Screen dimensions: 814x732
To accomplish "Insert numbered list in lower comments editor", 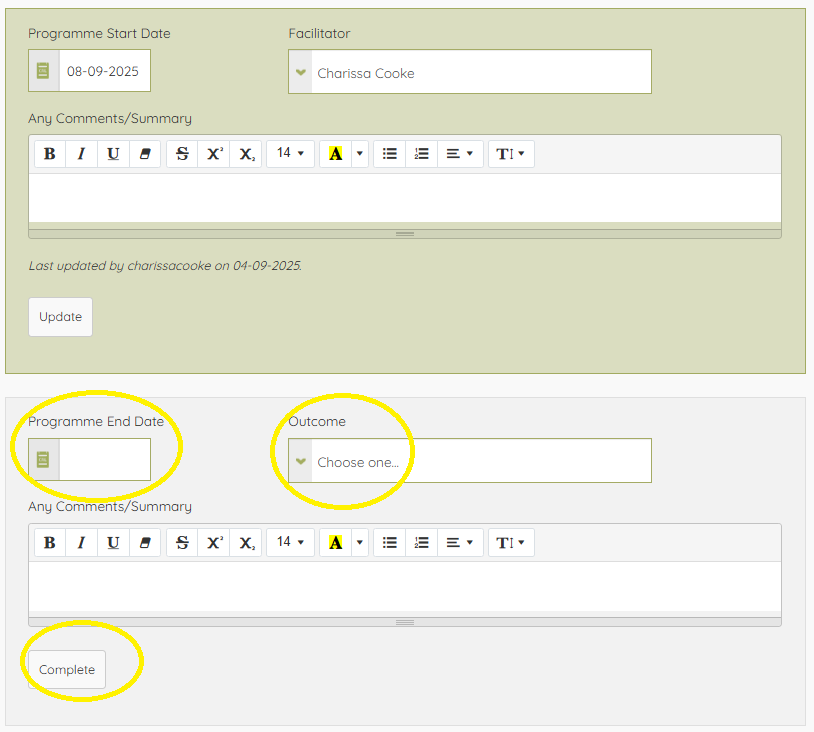I will tap(421, 542).
